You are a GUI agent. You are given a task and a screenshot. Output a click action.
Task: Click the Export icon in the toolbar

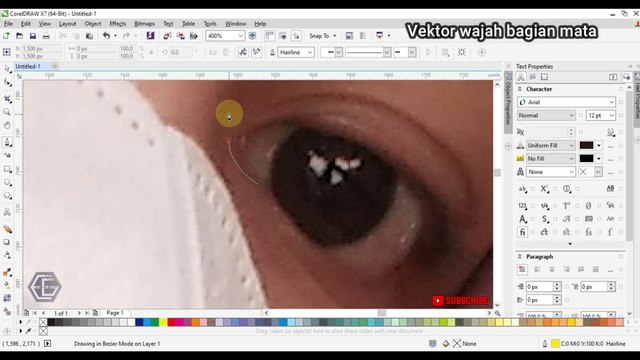(180, 36)
